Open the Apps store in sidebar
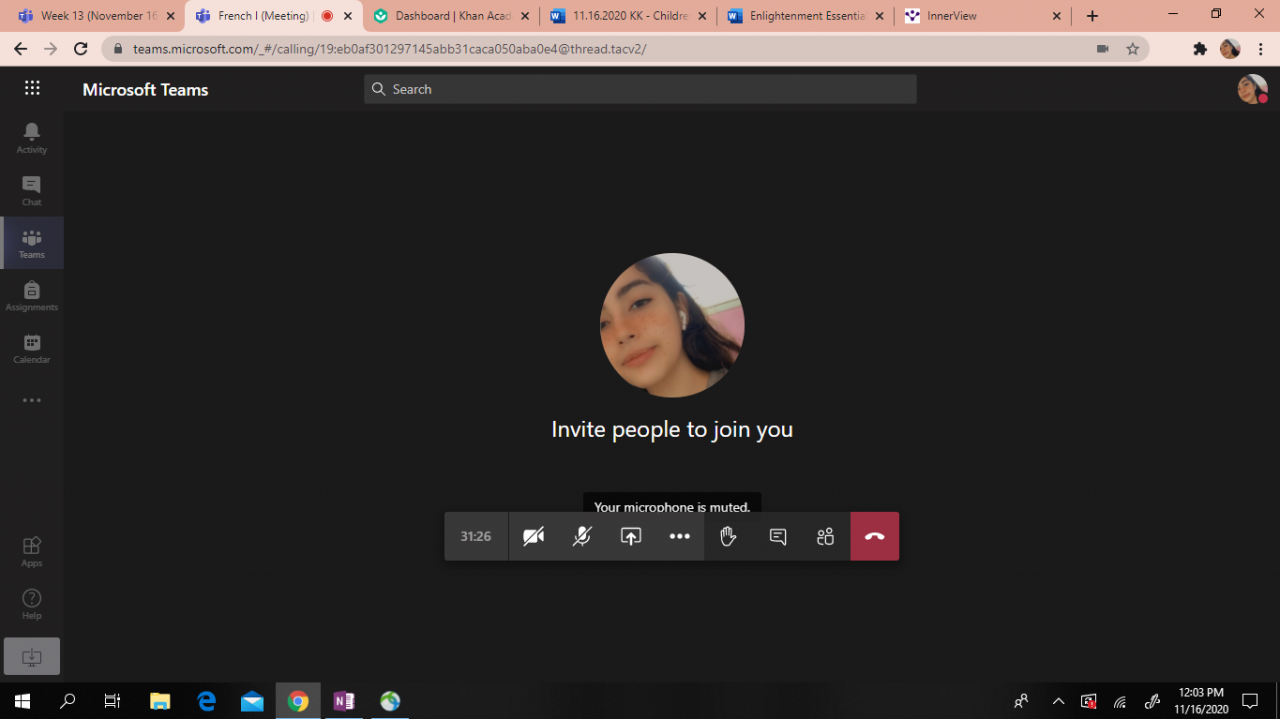The image size is (1280, 719). click(x=32, y=551)
